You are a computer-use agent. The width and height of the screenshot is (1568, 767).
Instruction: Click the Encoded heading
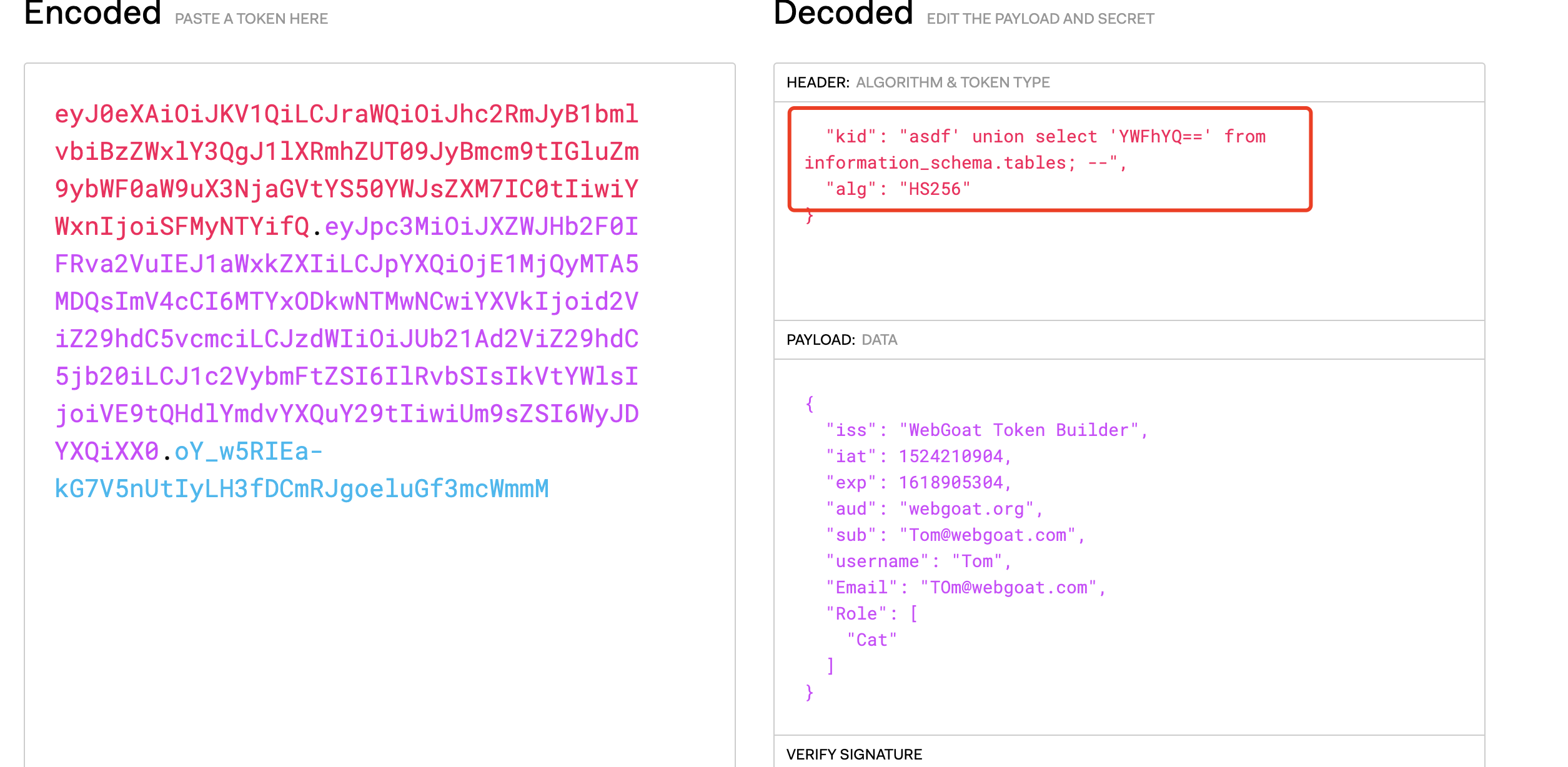pos(92,14)
